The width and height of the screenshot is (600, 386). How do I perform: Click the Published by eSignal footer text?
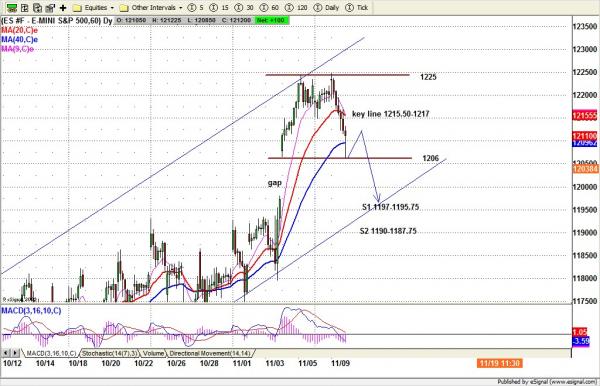click(x=547, y=382)
